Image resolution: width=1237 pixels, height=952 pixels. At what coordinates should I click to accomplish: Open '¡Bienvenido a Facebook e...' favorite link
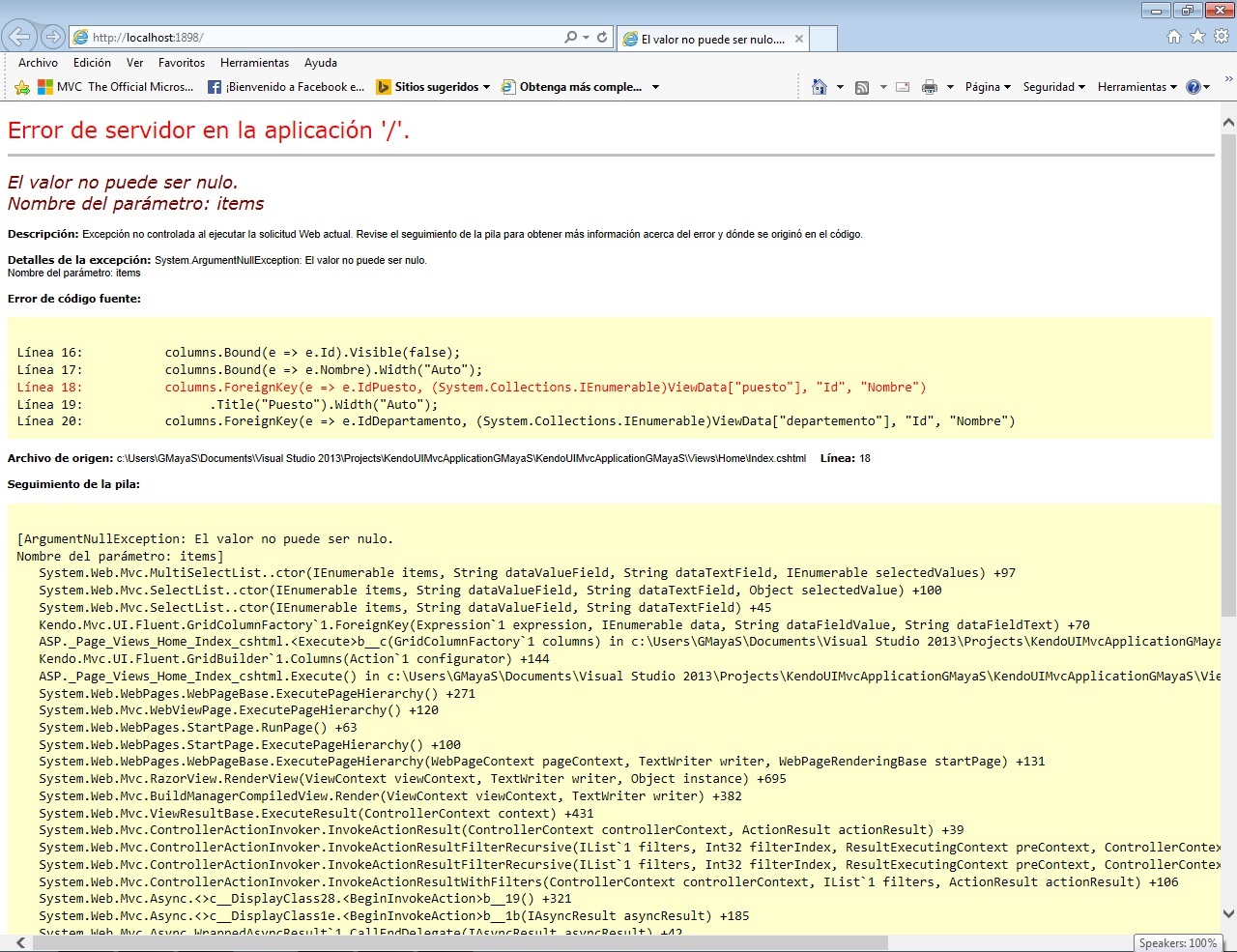pos(287,87)
